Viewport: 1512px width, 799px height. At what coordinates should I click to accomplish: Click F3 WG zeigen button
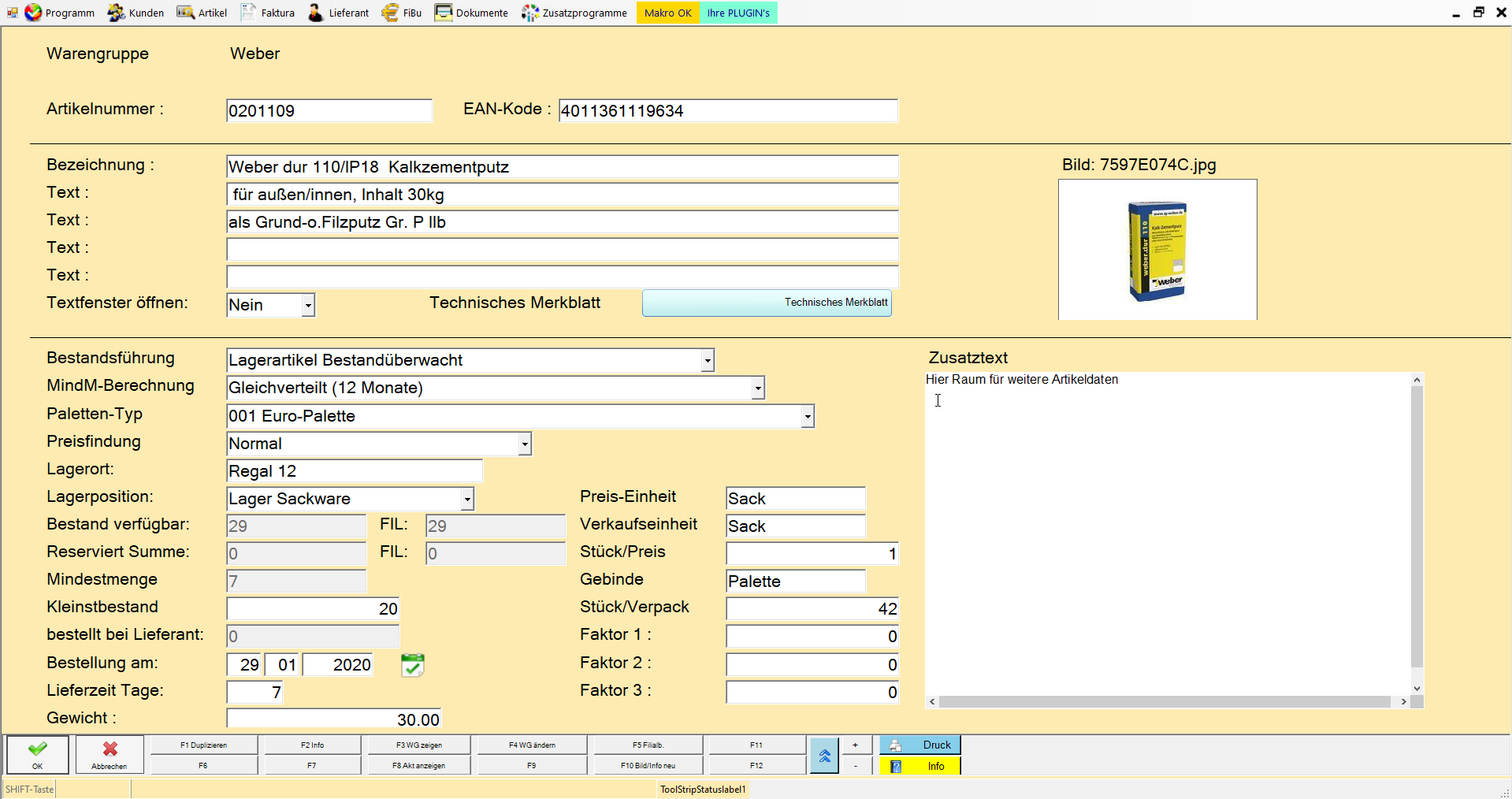coord(418,745)
